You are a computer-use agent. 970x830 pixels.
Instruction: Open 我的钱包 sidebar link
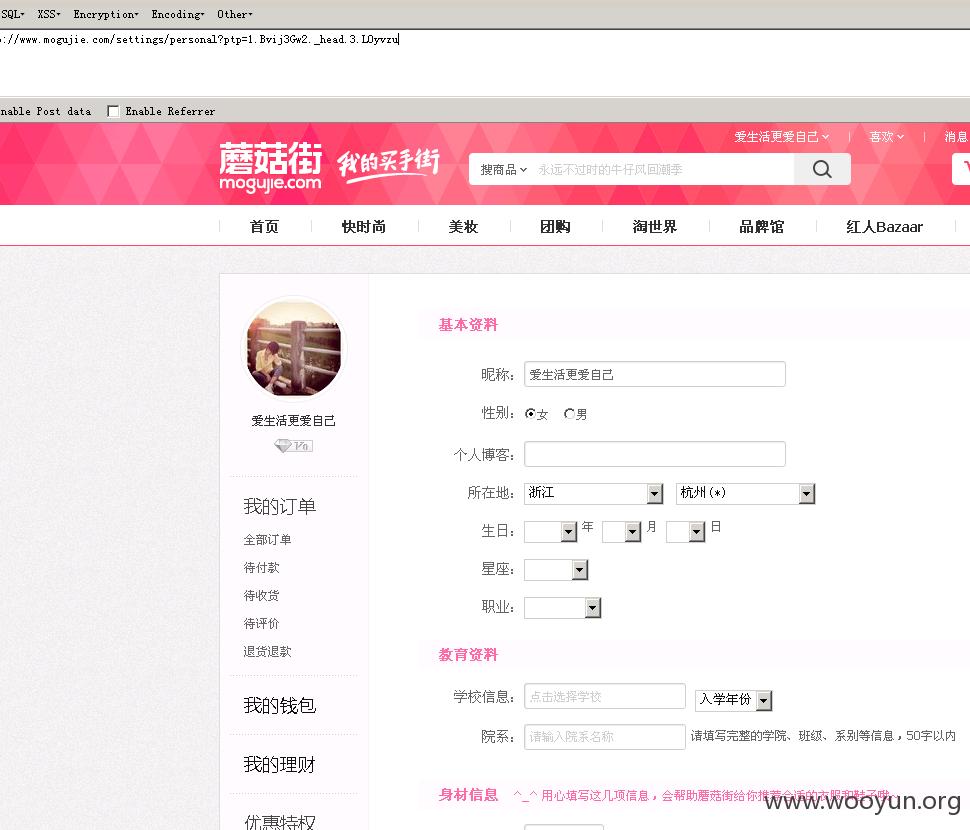tap(280, 705)
